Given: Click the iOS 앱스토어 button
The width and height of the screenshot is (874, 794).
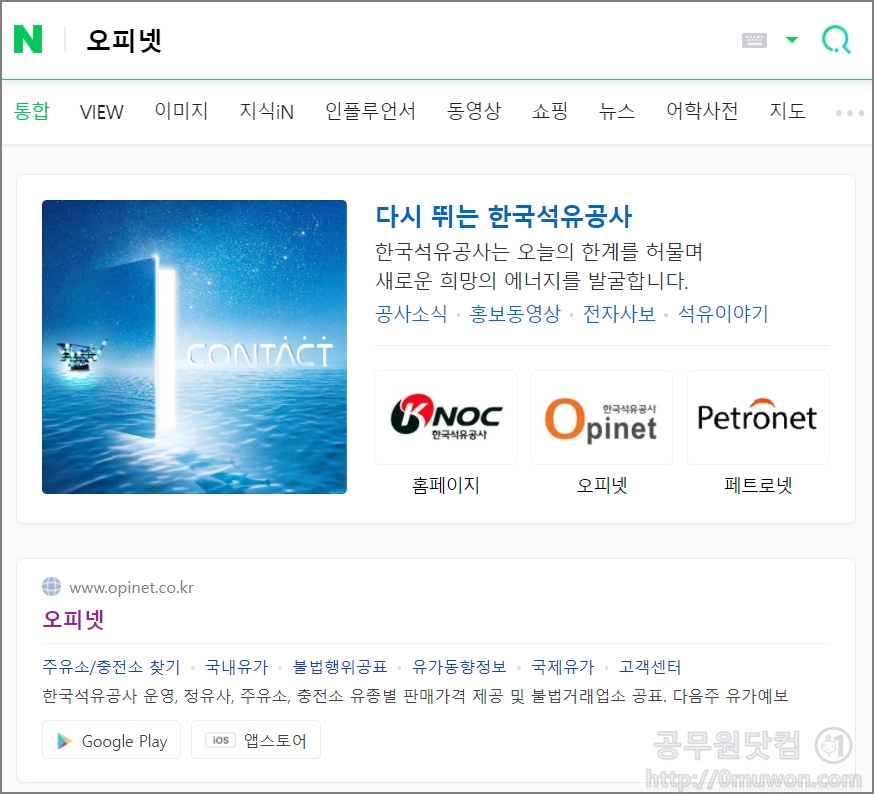Looking at the screenshot, I should tap(256, 740).
